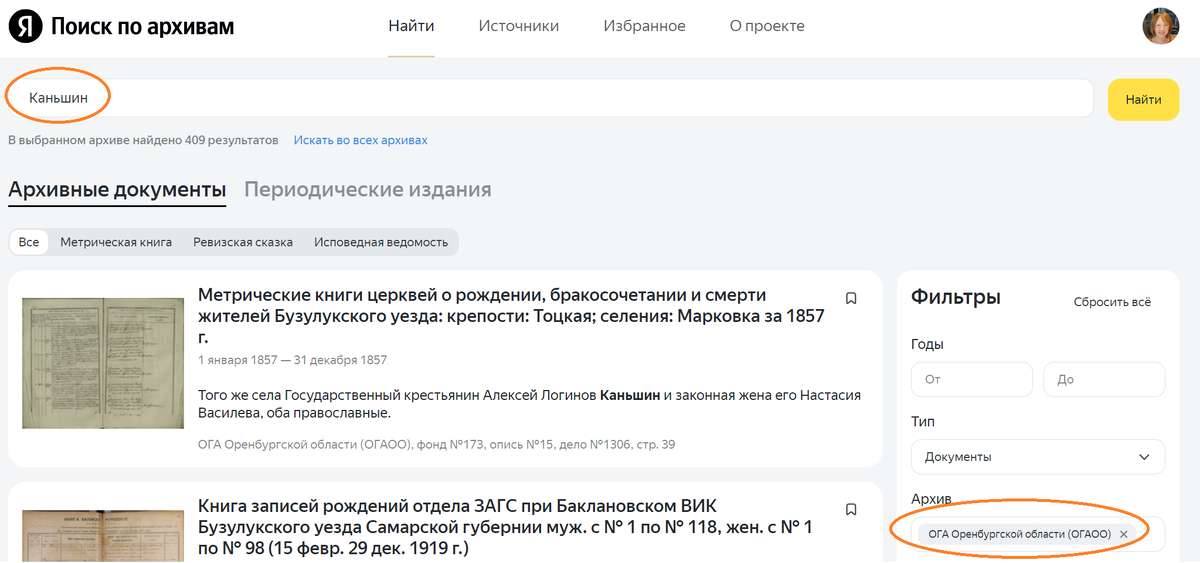
Task: Select the Архивные документы tab
Action: (x=117, y=189)
